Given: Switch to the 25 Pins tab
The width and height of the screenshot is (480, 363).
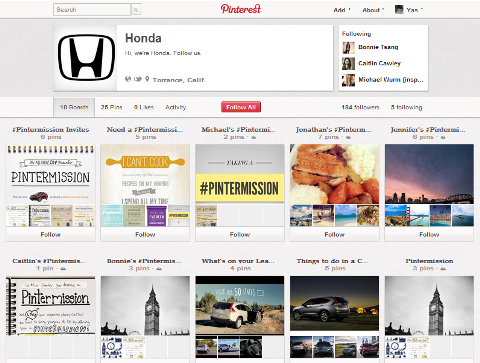Looking at the screenshot, I should click(111, 107).
